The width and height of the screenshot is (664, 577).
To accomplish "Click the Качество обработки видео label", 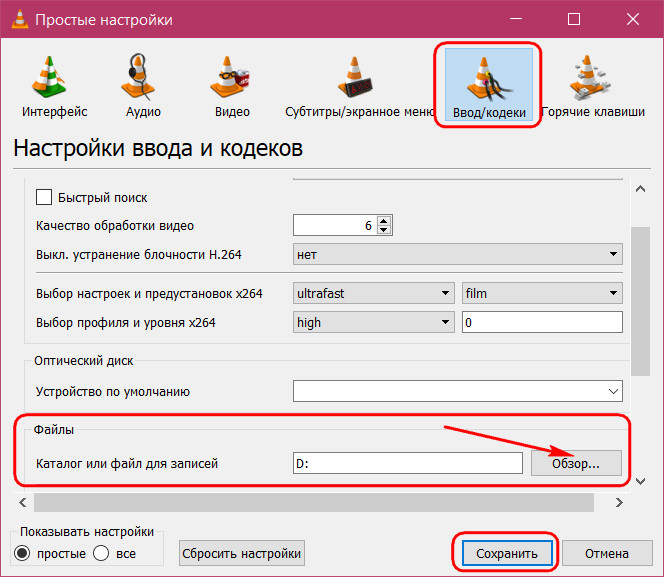I will point(115,226).
